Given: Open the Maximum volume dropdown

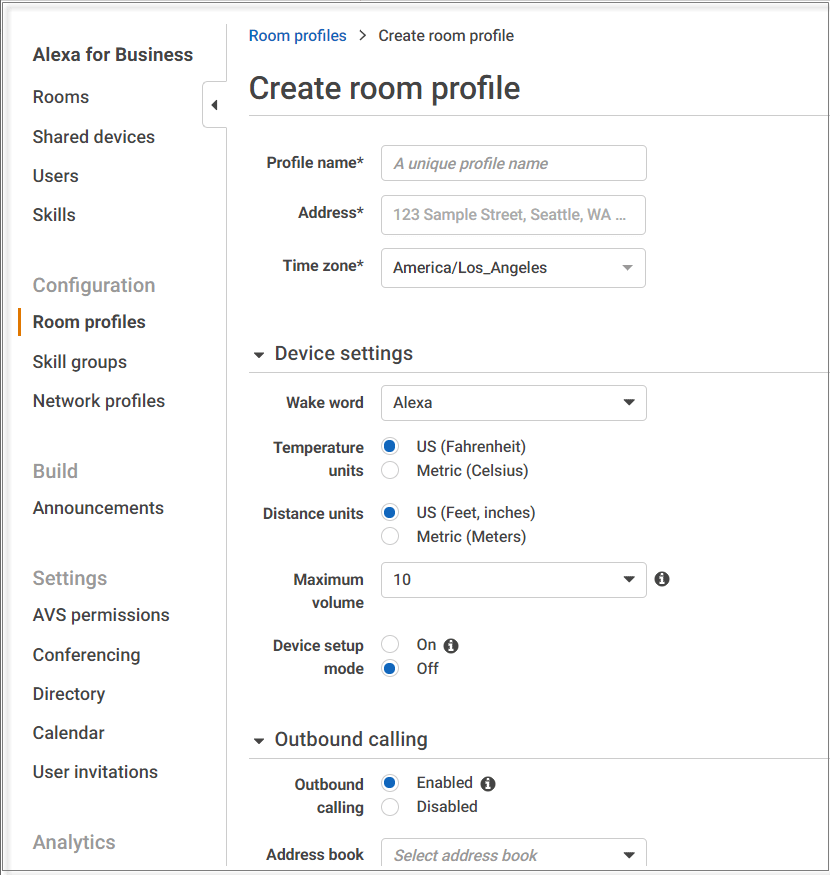Looking at the screenshot, I should coord(514,580).
